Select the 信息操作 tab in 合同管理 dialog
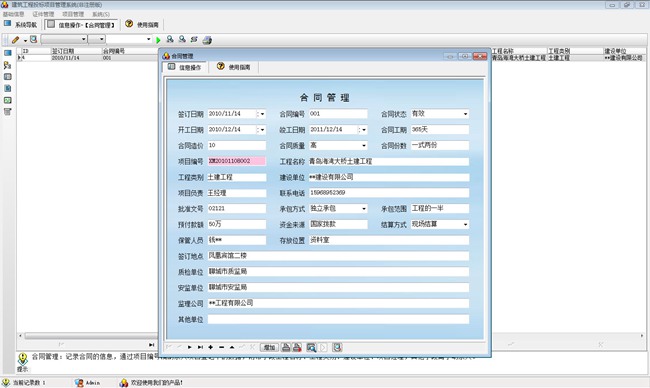 click(x=184, y=67)
